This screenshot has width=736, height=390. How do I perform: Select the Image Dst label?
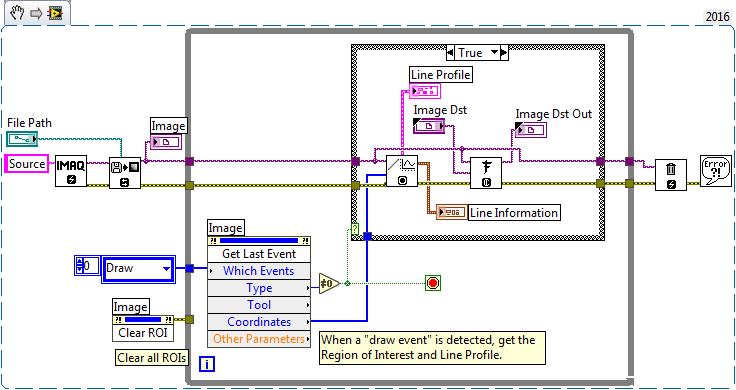(440, 110)
